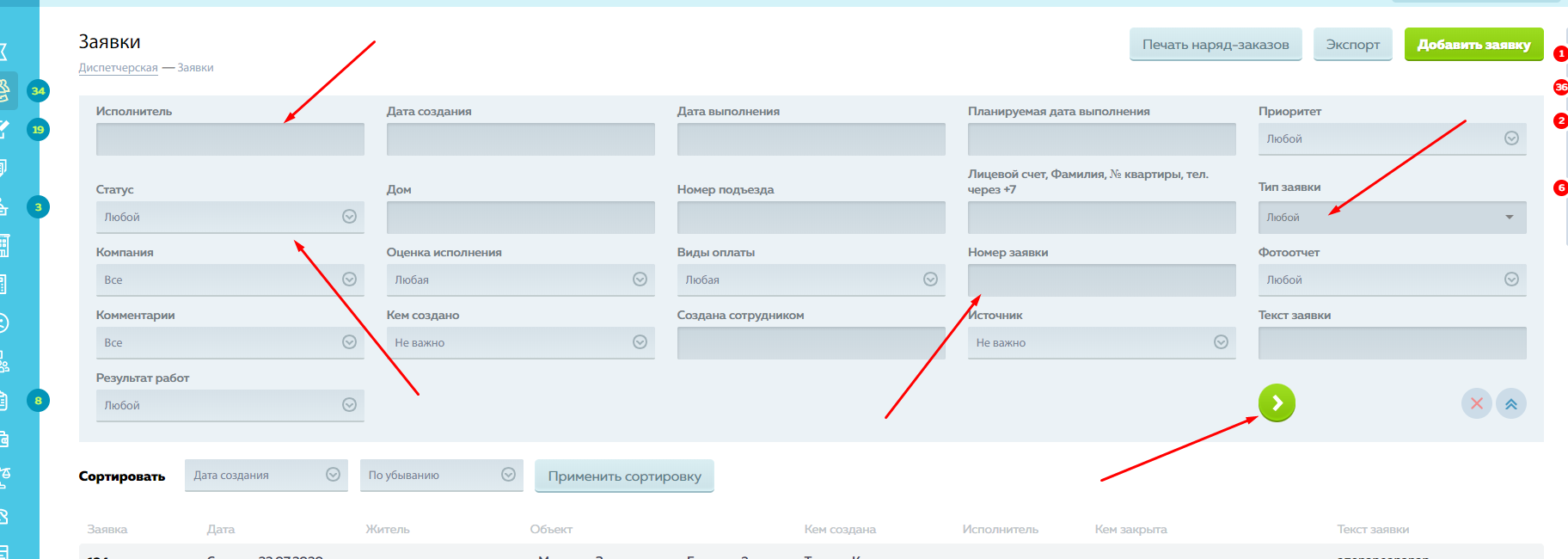
Task: Open the Виды оплаты dropdown
Action: pos(811,280)
